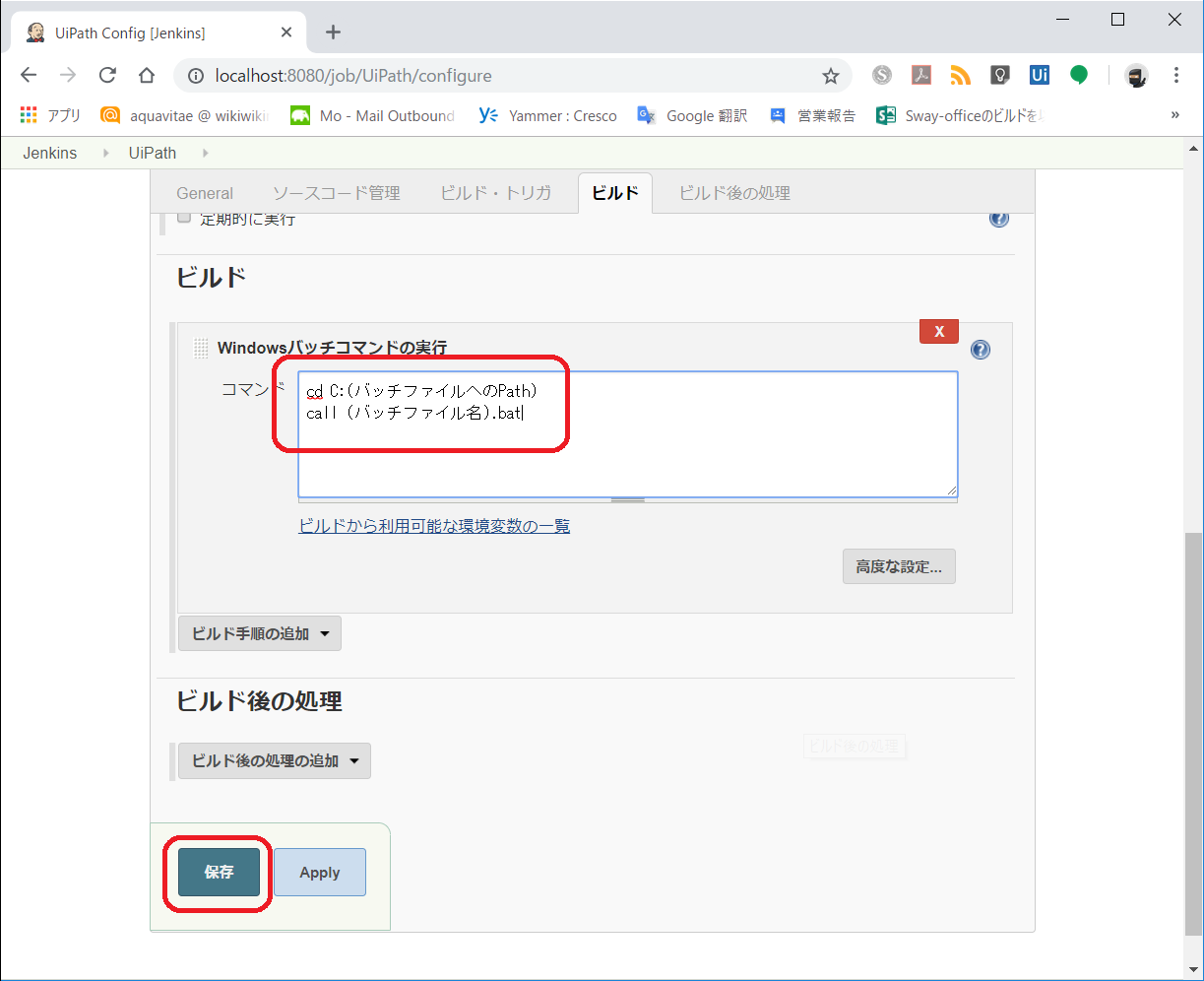This screenshot has width=1204, height=981.
Task: Switch to the ビルド・トリガ tab
Action: [496, 193]
